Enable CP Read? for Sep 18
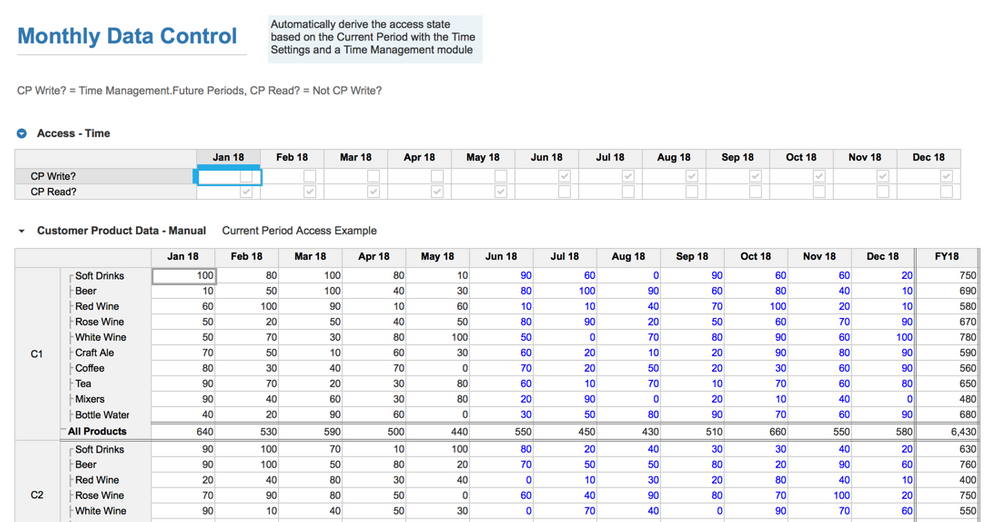 click(x=755, y=192)
